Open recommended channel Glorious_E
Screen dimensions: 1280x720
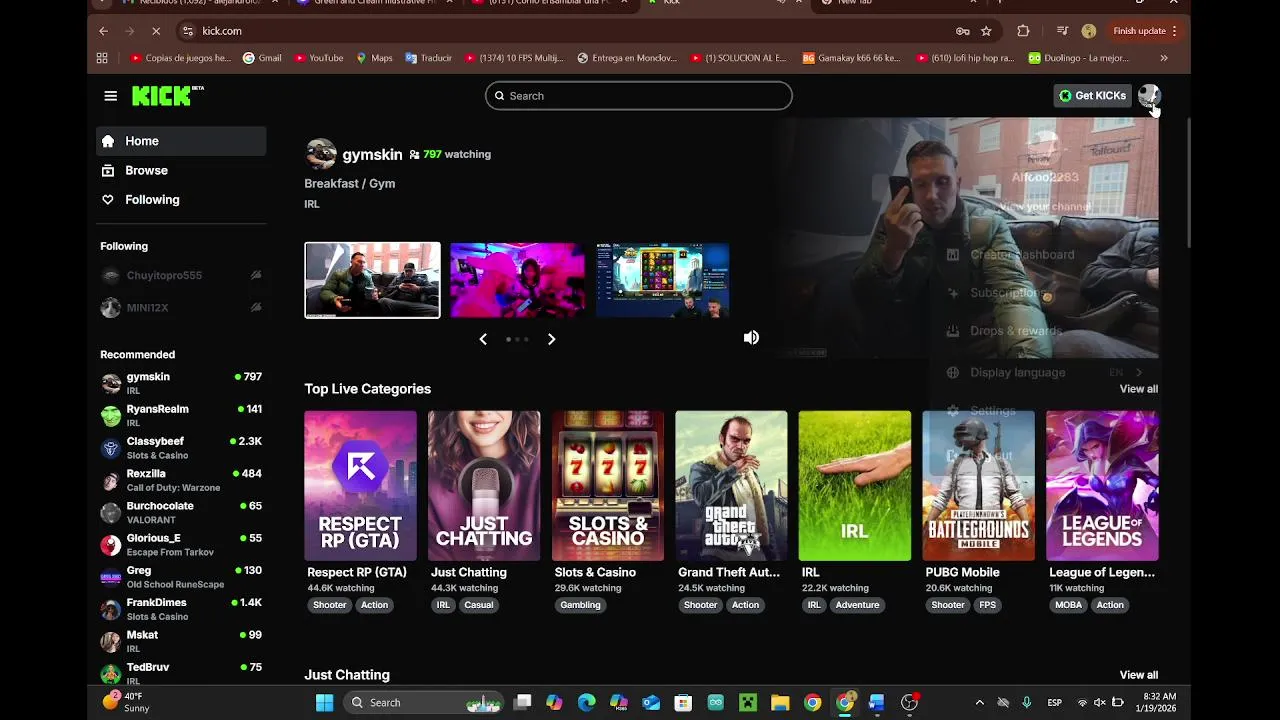(181, 545)
